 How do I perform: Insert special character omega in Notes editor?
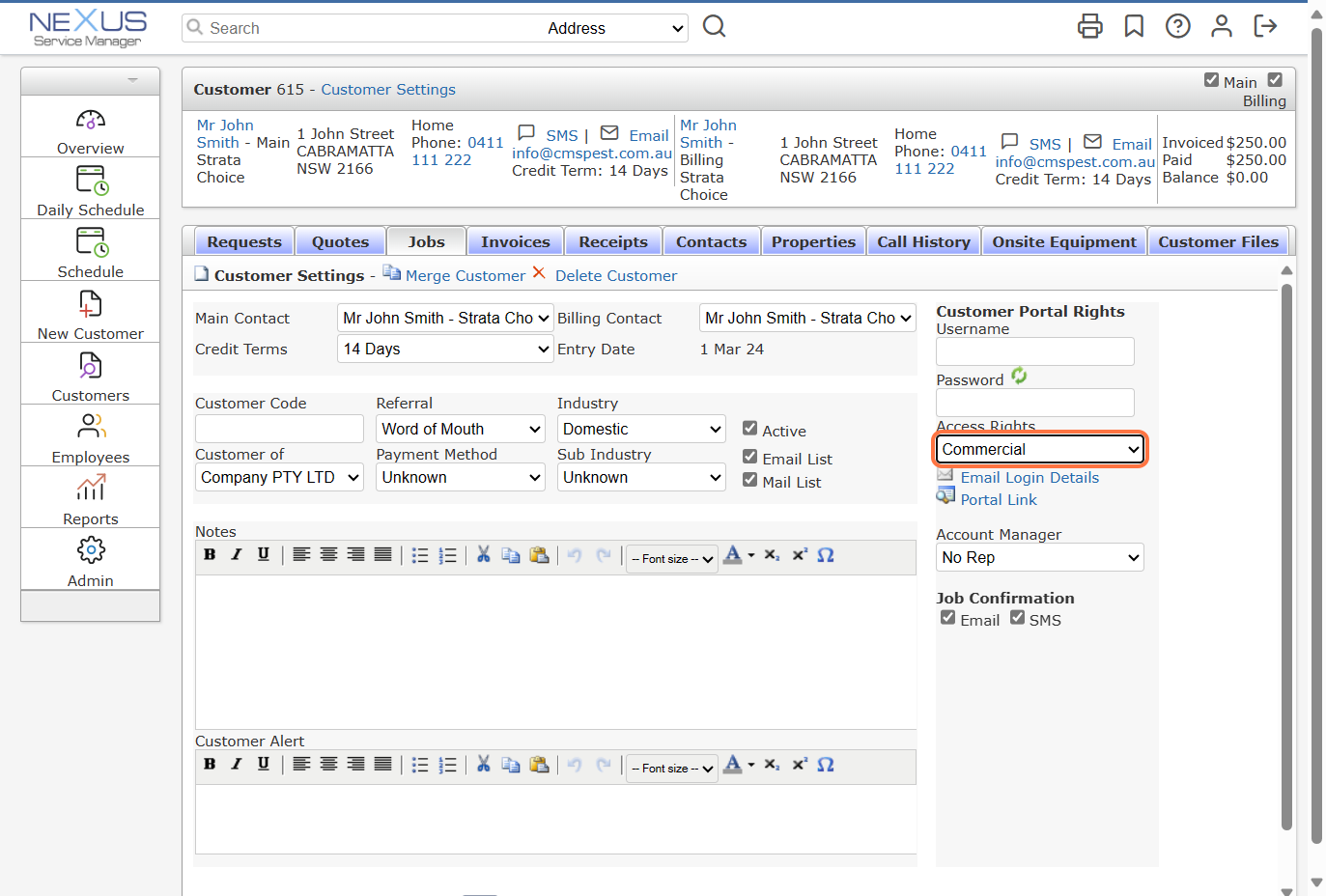click(x=826, y=554)
